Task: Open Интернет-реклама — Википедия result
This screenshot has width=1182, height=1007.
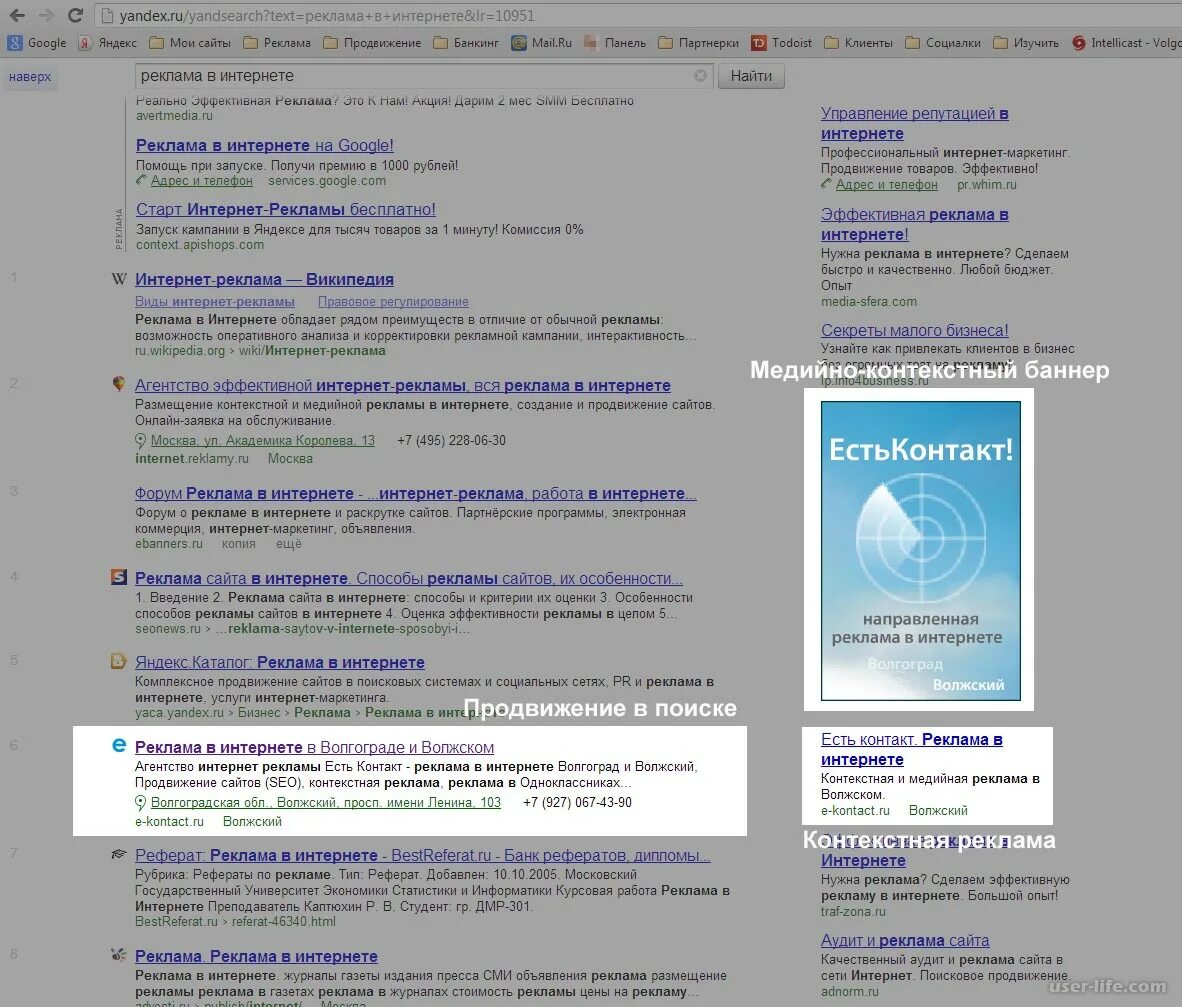Action: click(265, 280)
